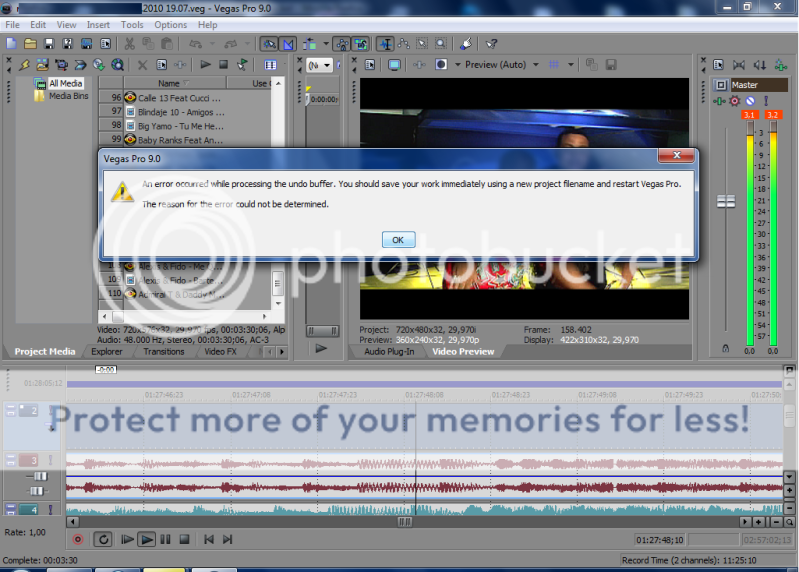Switch to the Transitions tab
Screen dimensions: 799x572
pyautogui.click(x=164, y=351)
